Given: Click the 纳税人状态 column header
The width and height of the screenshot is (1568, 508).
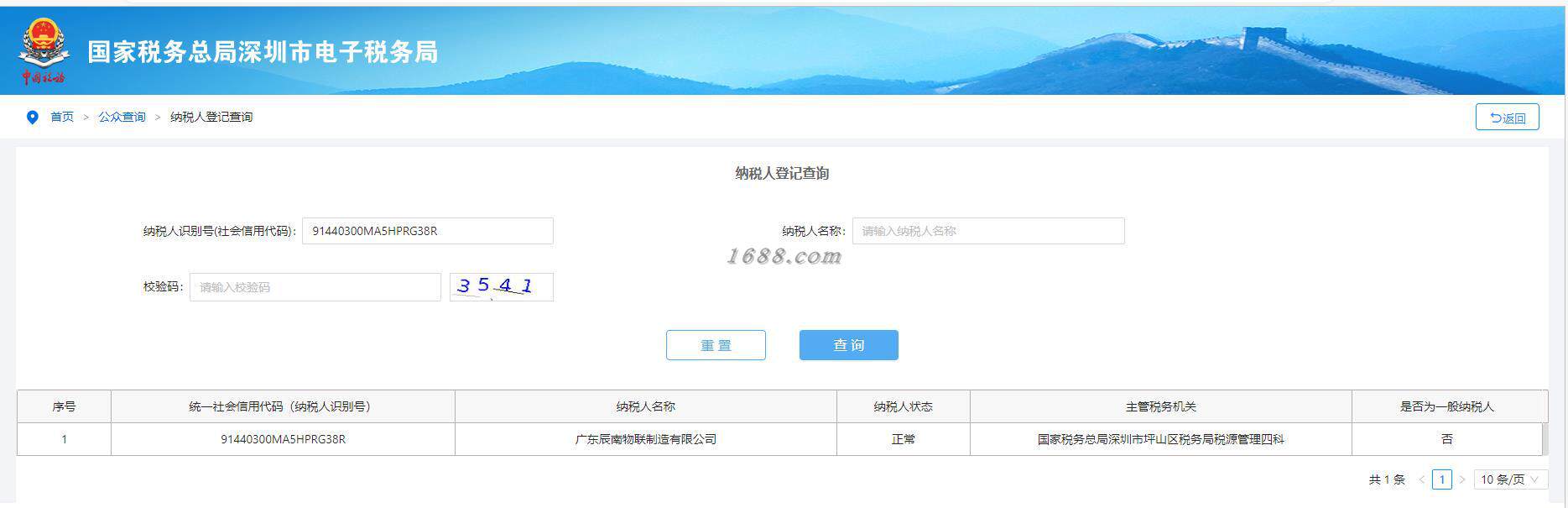Looking at the screenshot, I should 903,406.
